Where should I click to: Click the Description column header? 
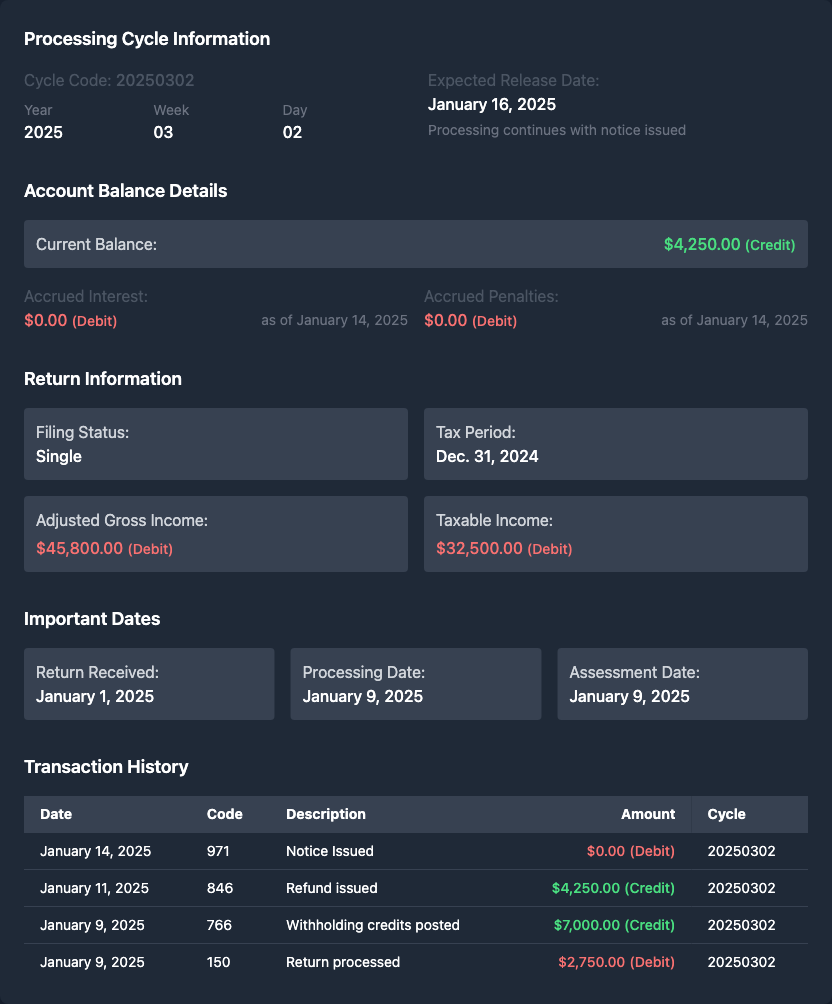pyautogui.click(x=326, y=814)
